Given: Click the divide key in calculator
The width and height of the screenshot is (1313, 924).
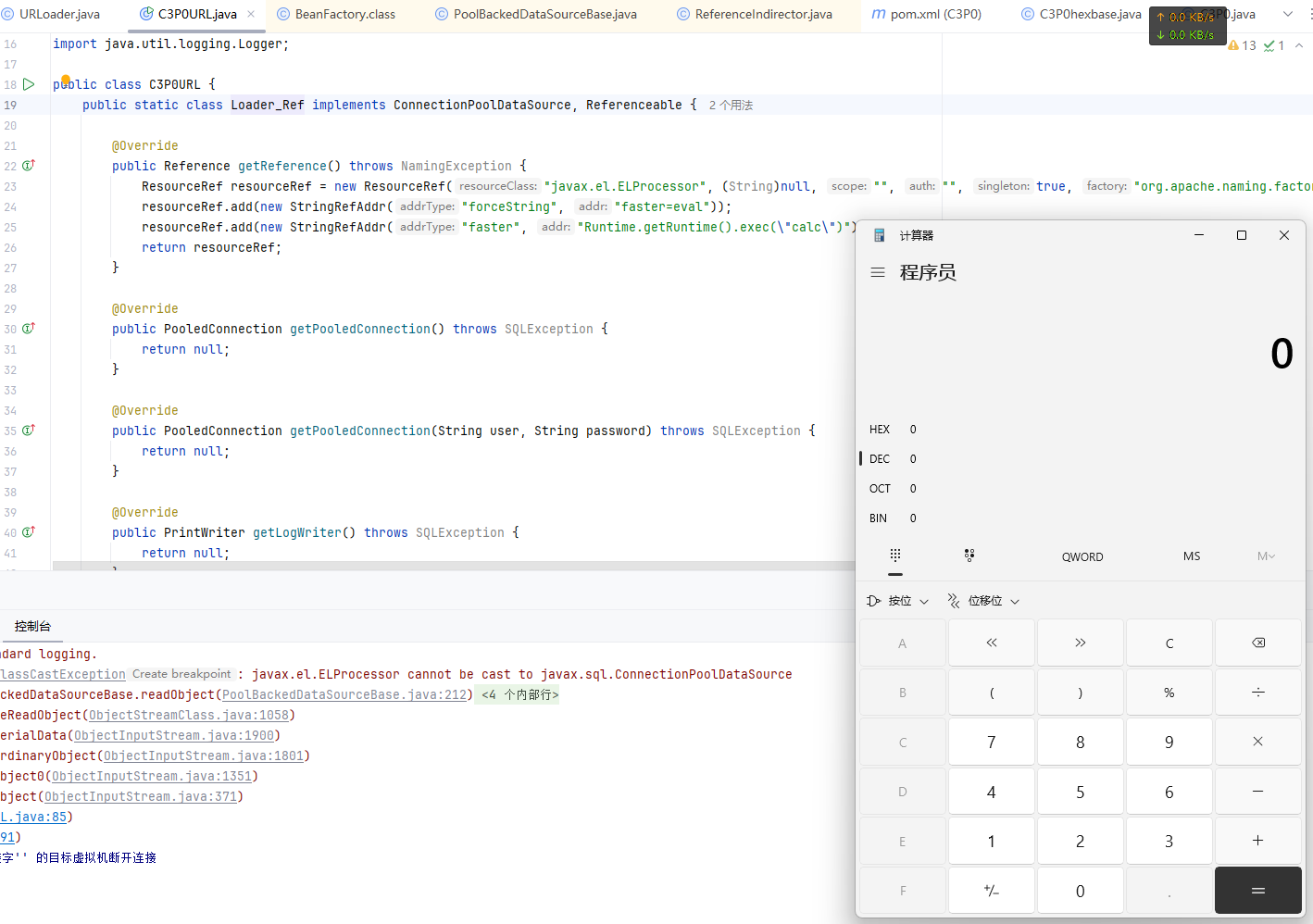Looking at the screenshot, I should tap(1258, 693).
